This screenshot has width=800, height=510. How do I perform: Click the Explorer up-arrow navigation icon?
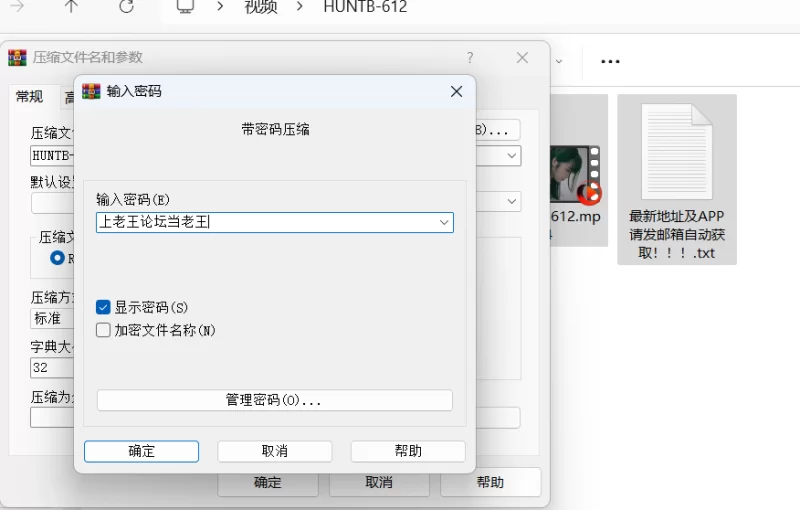(x=71, y=6)
